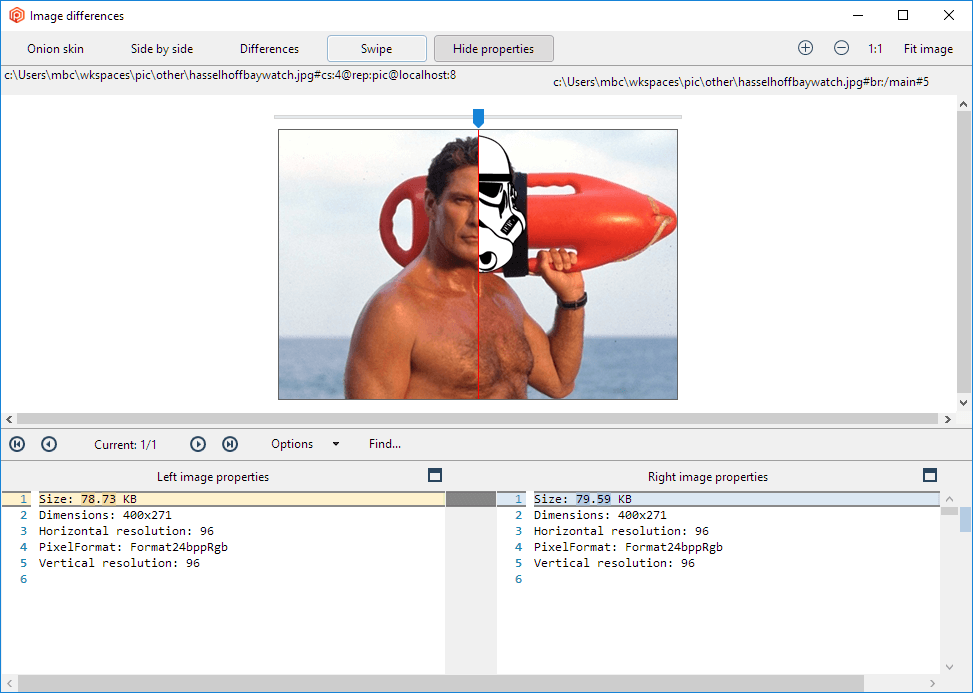Click the right properties scroll-up arrow

tap(949, 499)
